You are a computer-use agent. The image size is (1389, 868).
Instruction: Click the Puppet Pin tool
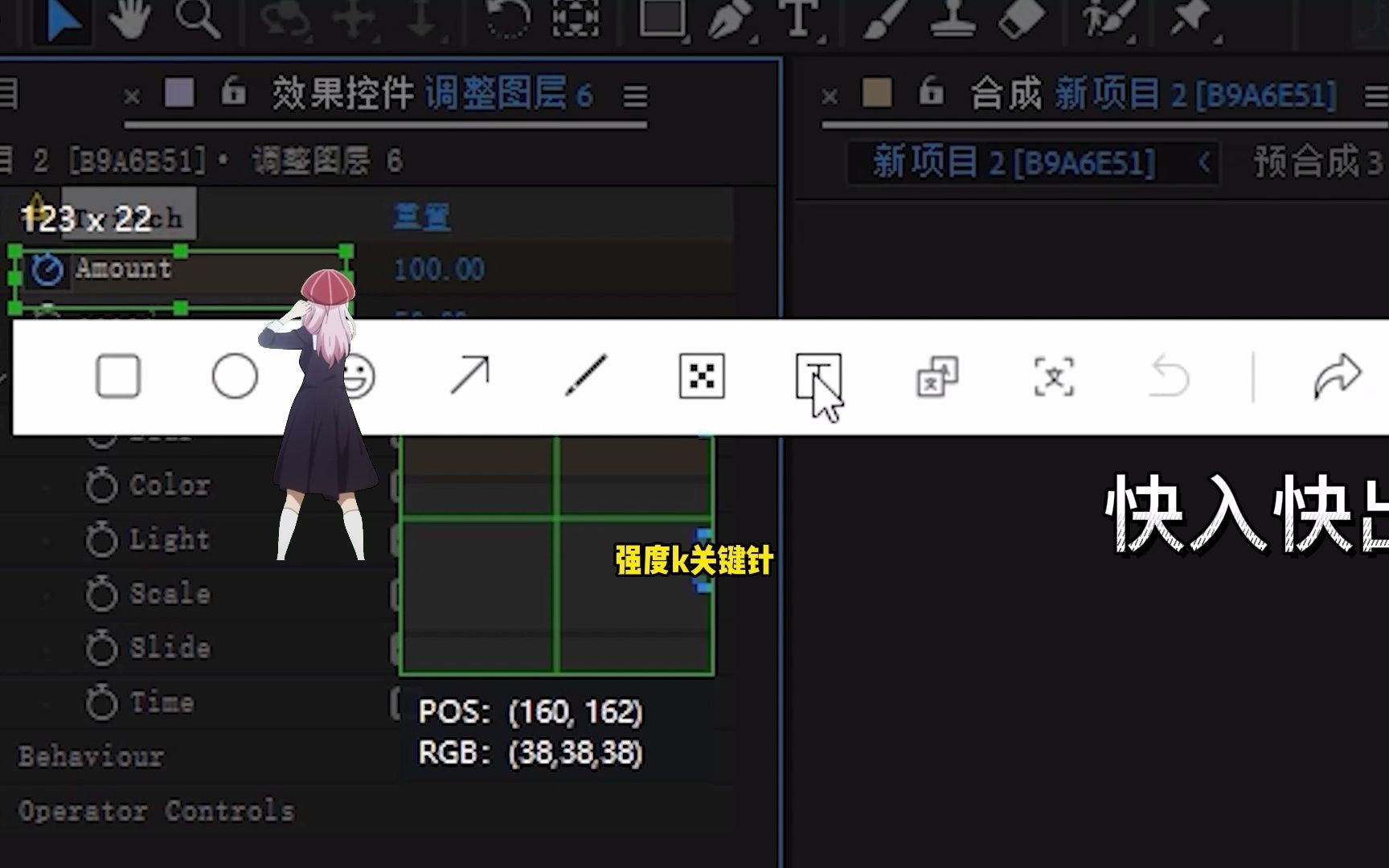coord(1190,18)
